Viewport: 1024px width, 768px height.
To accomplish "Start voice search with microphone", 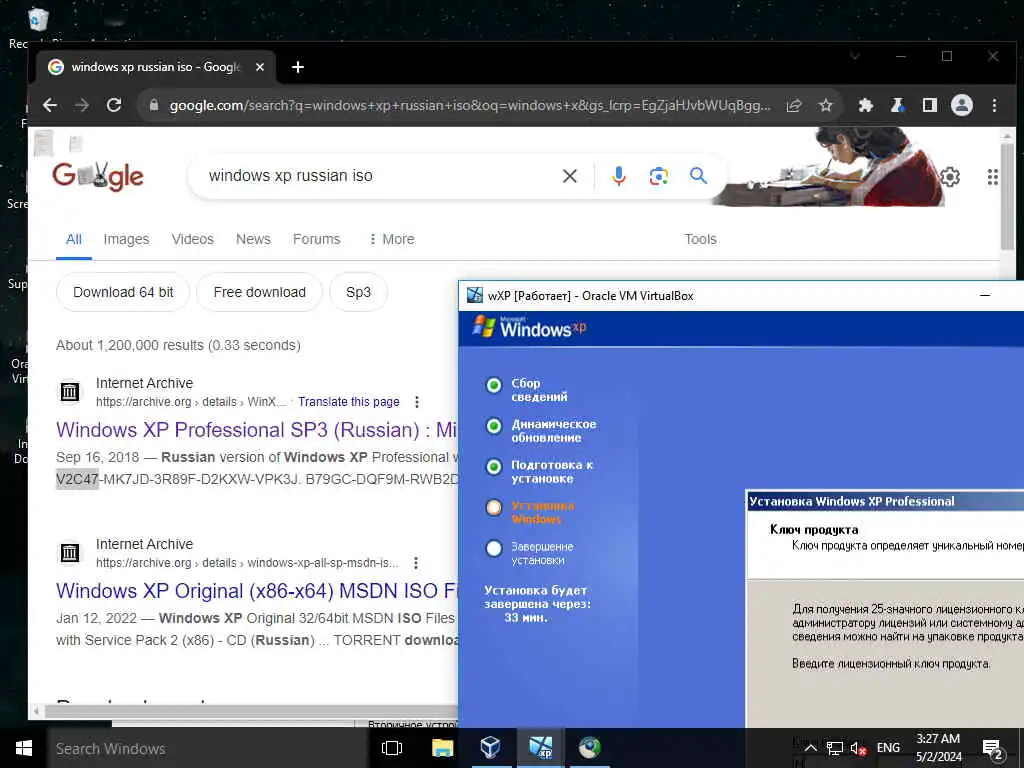I will pos(618,176).
